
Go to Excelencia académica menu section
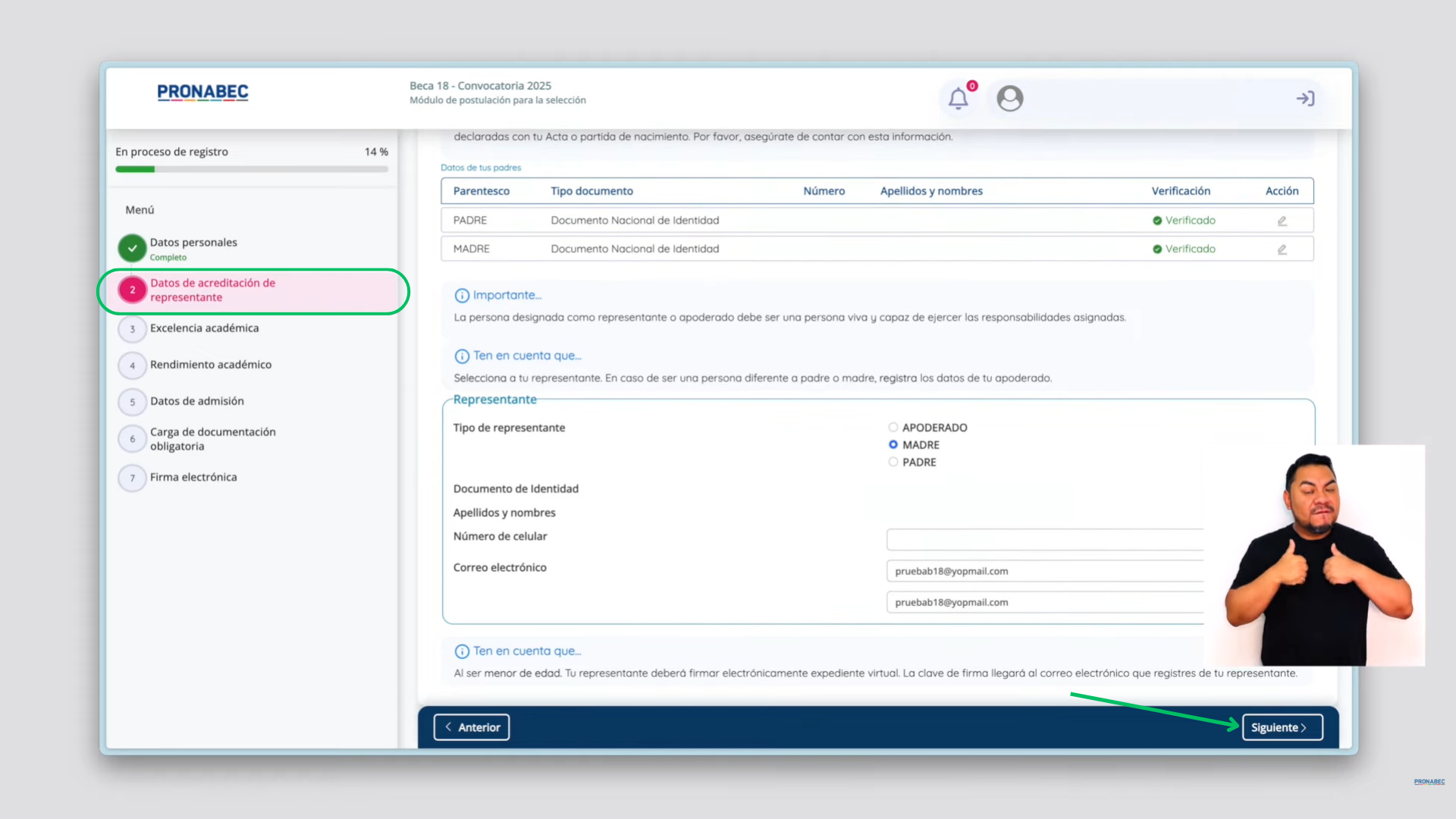(x=204, y=328)
